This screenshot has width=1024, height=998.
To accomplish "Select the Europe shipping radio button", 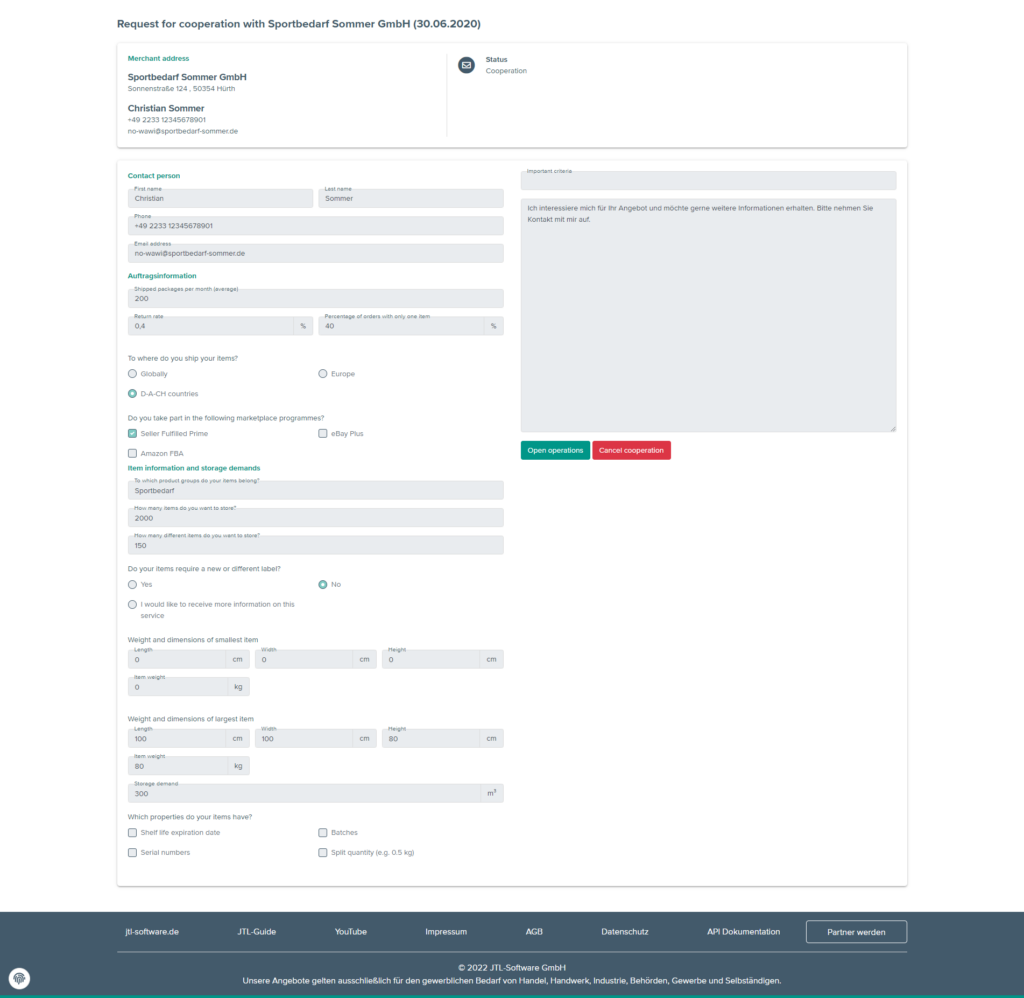I will 322,373.
